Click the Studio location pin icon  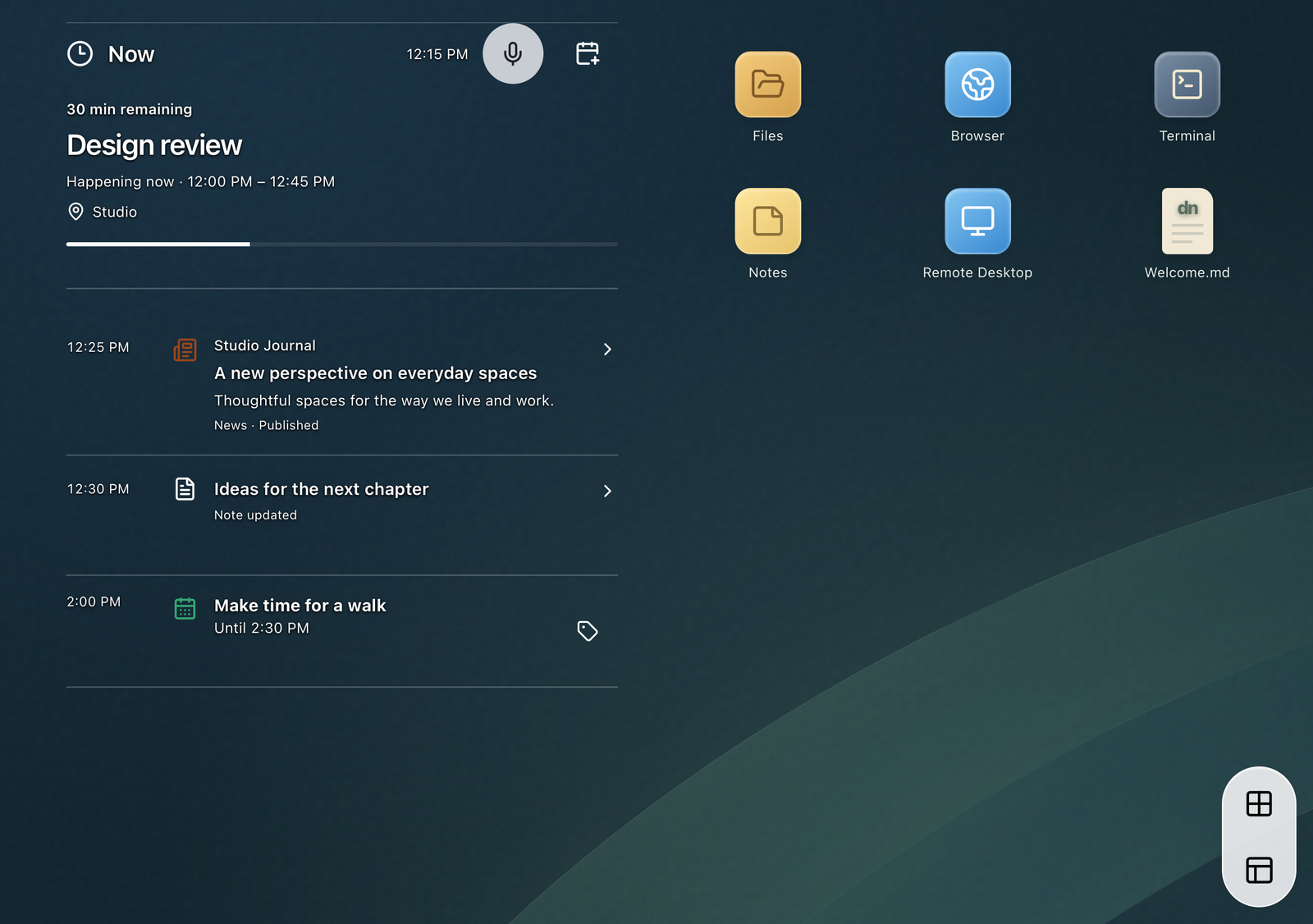pos(75,212)
